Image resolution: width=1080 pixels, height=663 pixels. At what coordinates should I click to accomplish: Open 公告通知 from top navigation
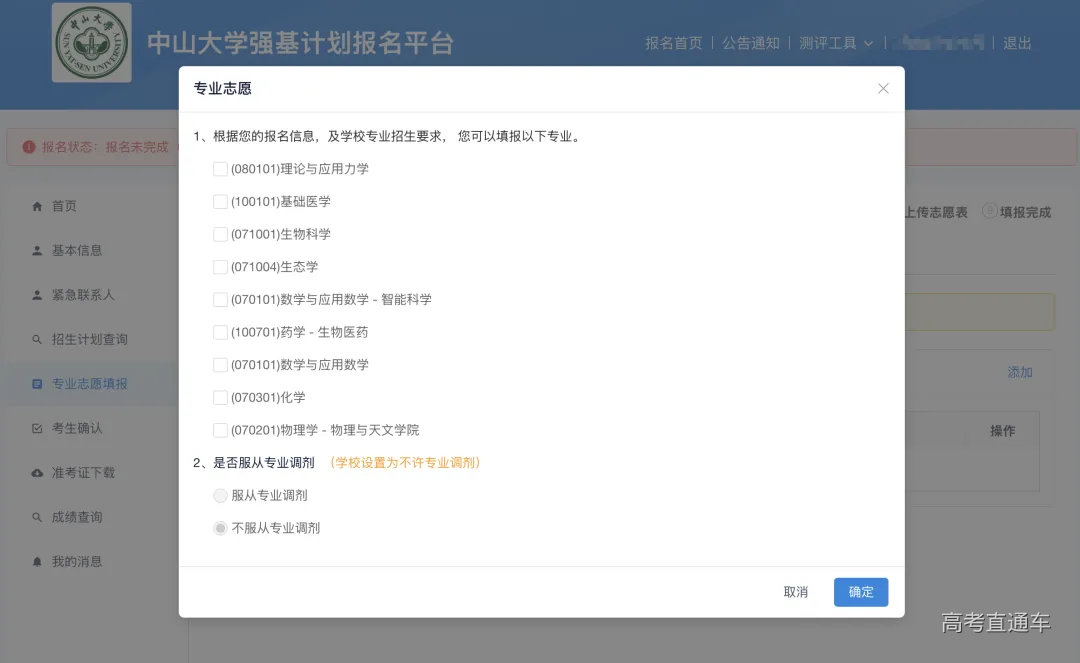[751, 43]
